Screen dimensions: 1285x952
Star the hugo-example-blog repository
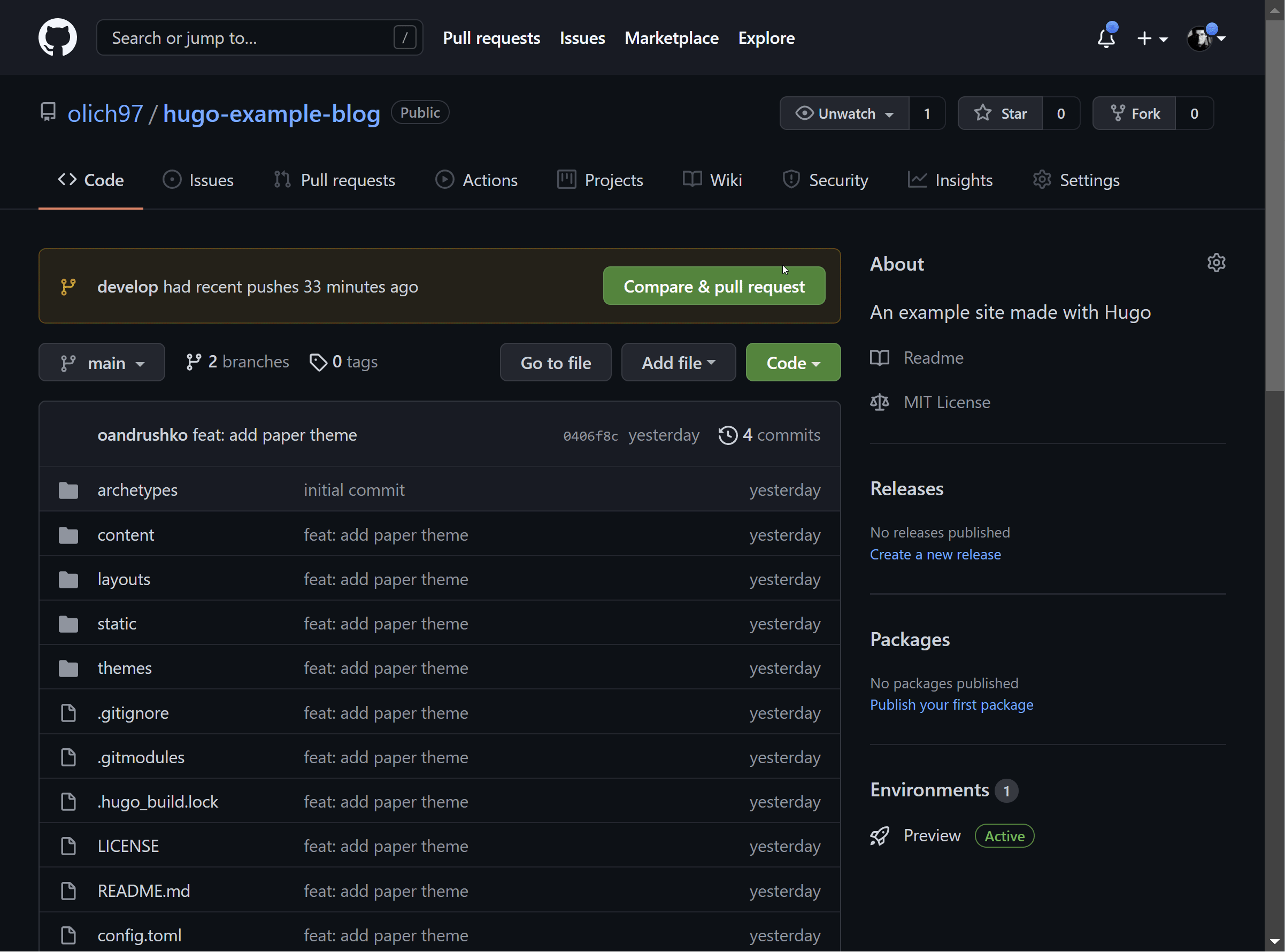pyautogui.click(x=1001, y=113)
